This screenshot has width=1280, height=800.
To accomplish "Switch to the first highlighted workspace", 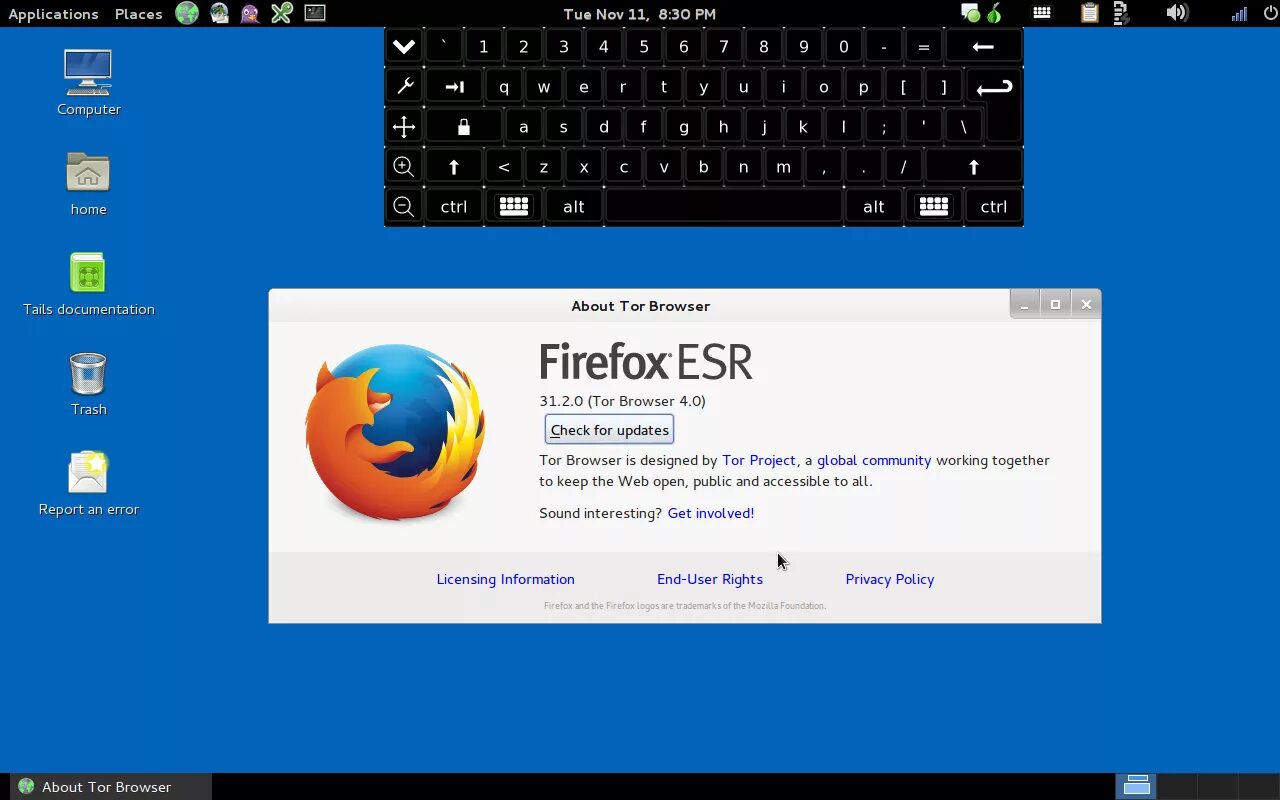I will click(1136, 786).
